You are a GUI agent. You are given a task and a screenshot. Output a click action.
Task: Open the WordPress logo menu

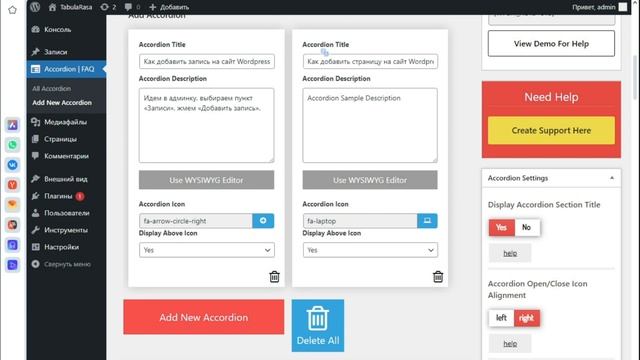(x=35, y=7)
